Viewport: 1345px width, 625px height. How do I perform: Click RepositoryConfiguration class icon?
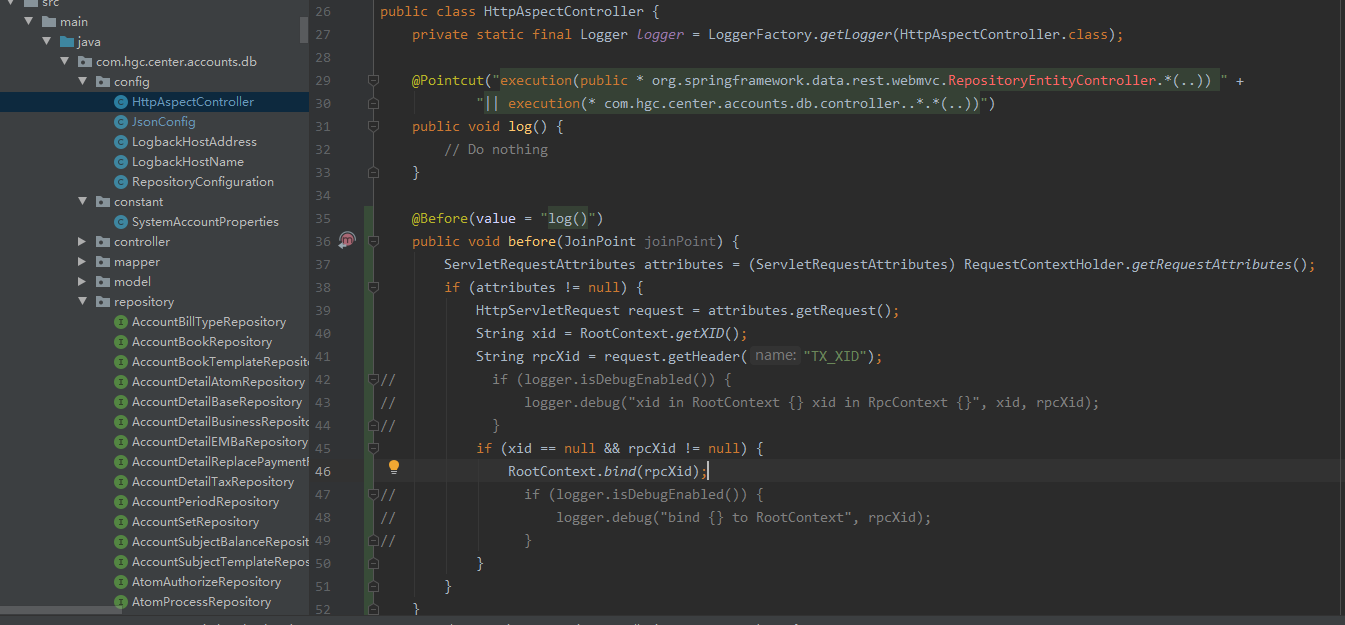(121, 182)
